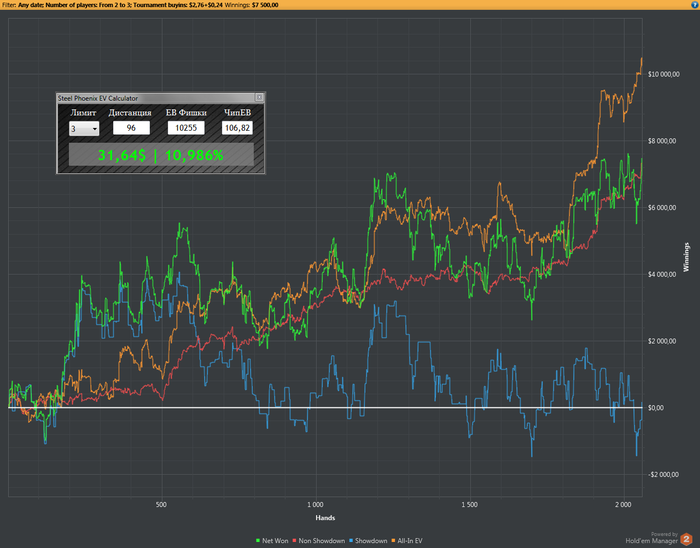Close the Steel Phoenix EV Calculator window
The height and width of the screenshot is (548, 700).
coord(259,97)
